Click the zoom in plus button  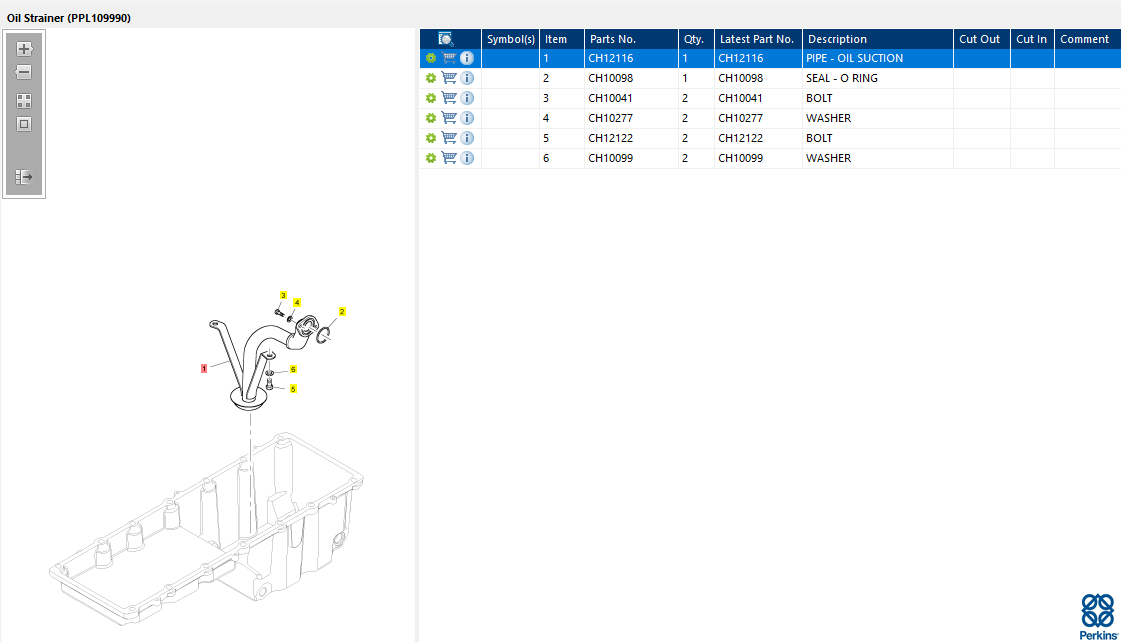pos(25,48)
